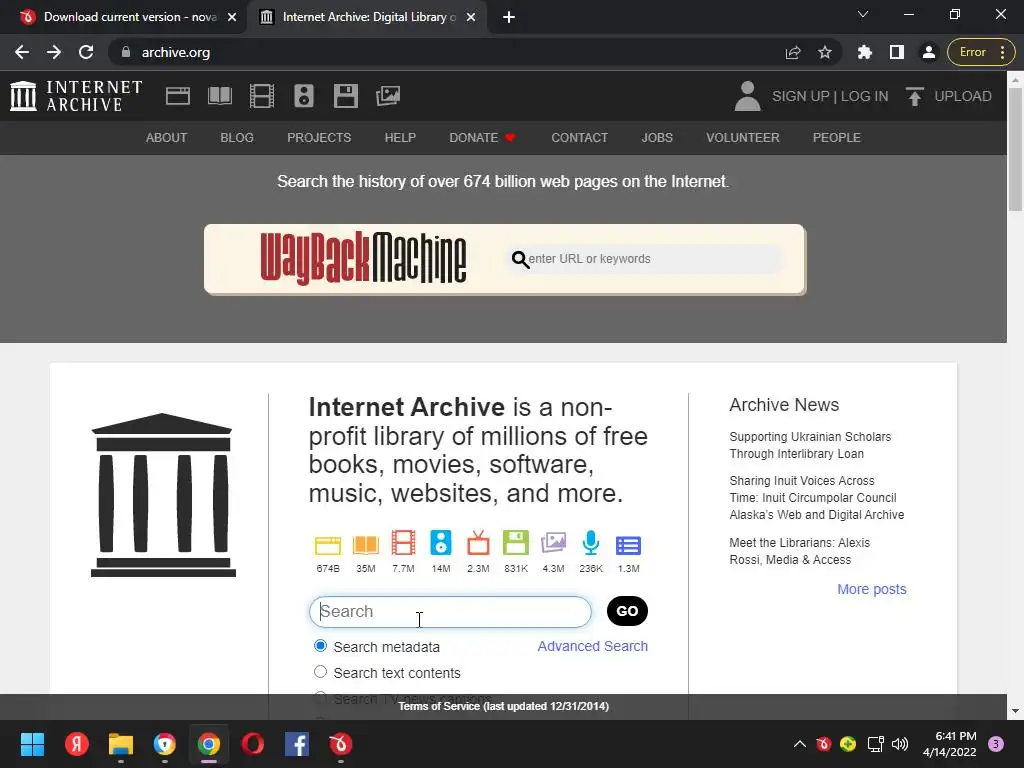Viewport: 1024px width, 768px height.
Task: Open the Audio speaker icon in top navigation
Action: [x=304, y=96]
